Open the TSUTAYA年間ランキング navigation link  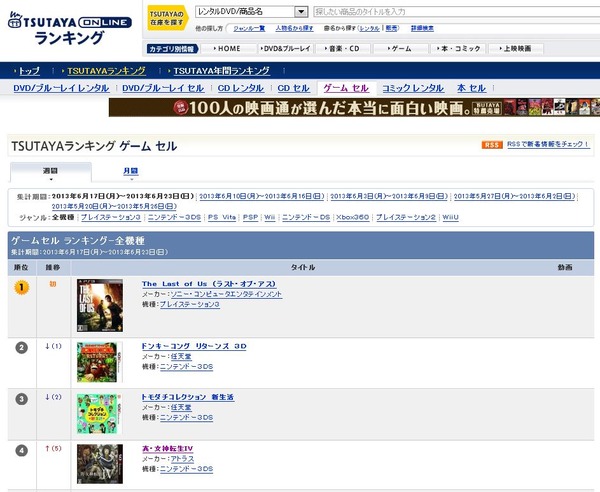pos(222,71)
